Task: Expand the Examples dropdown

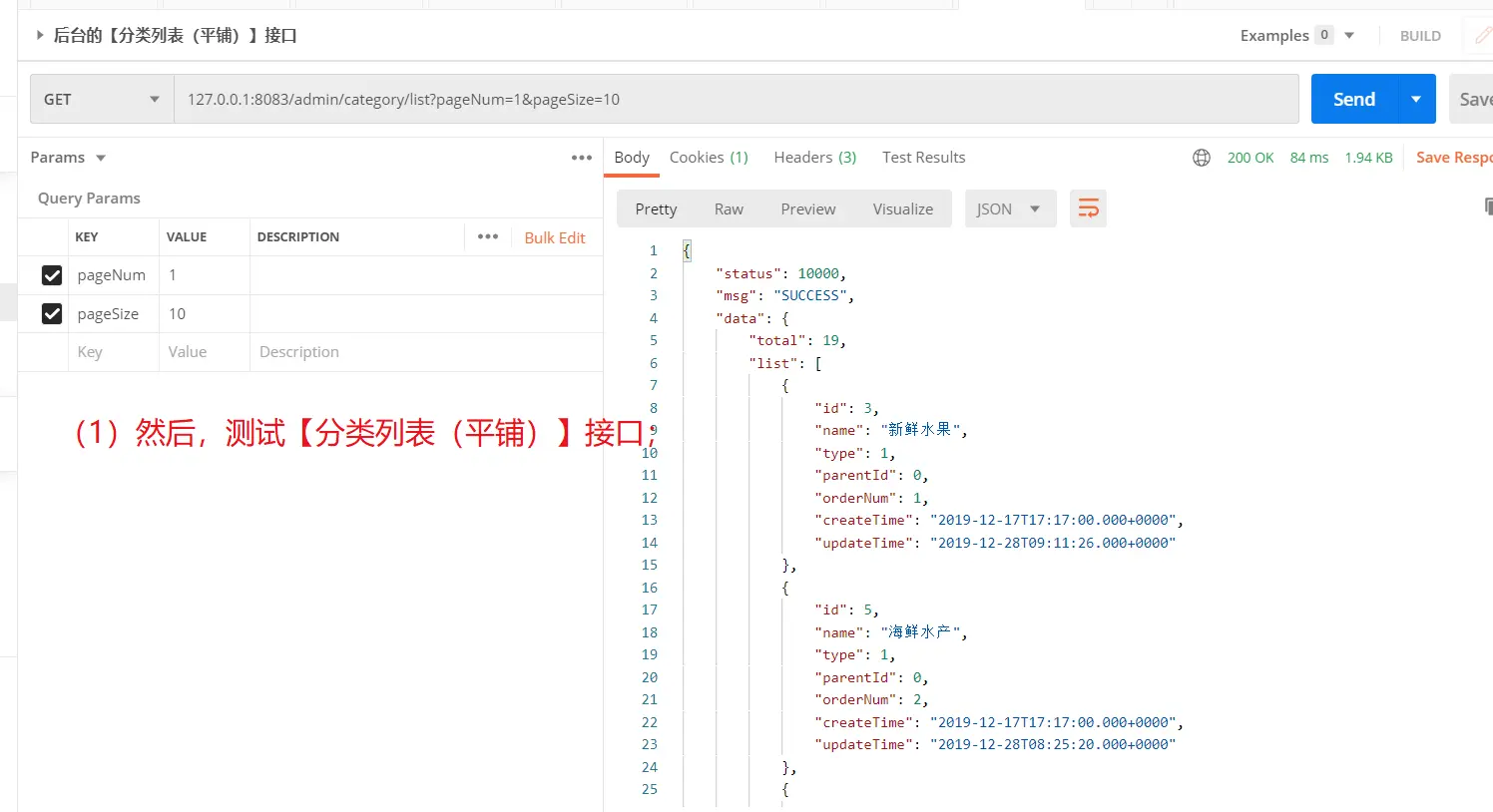Action: (1349, 35)
